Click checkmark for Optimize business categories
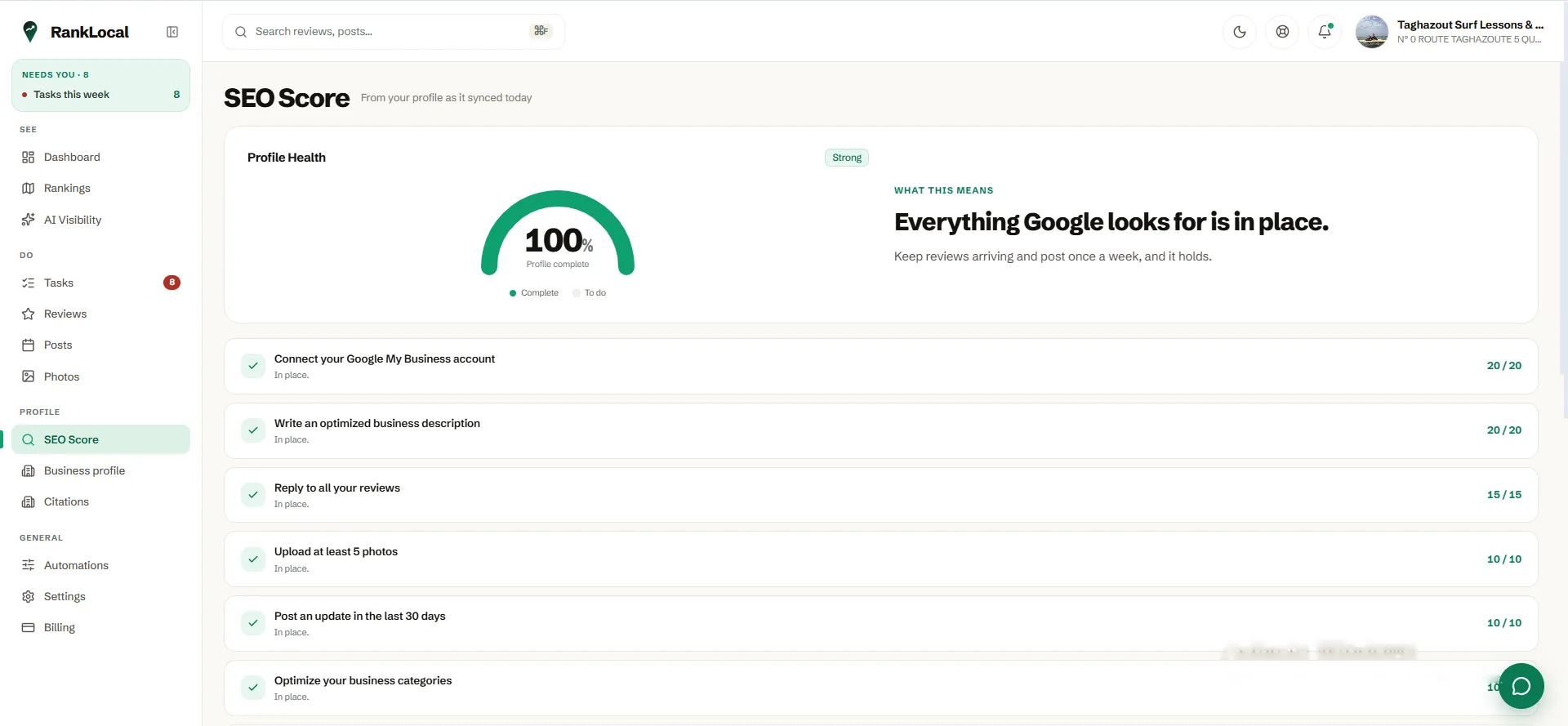 253,688
